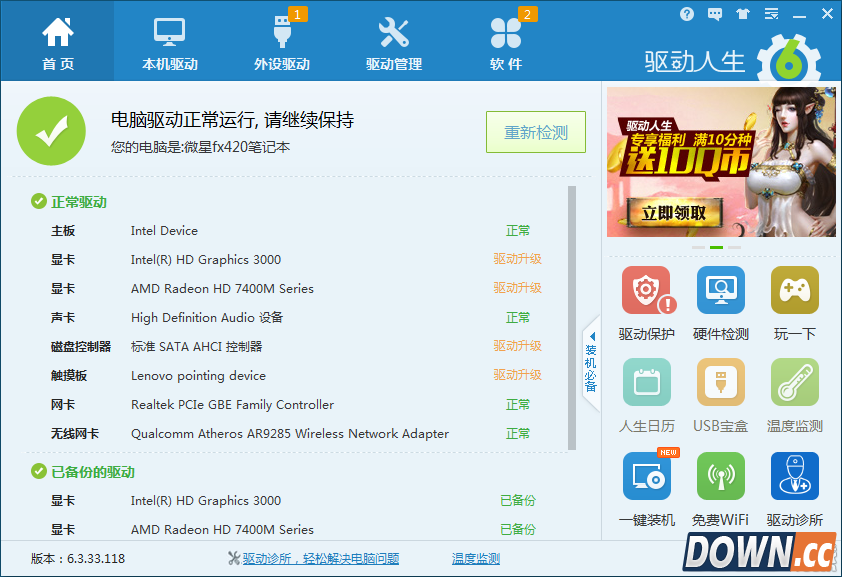
Task: Click the 温度监测 link at the bottom
Action: coord(475,558)
